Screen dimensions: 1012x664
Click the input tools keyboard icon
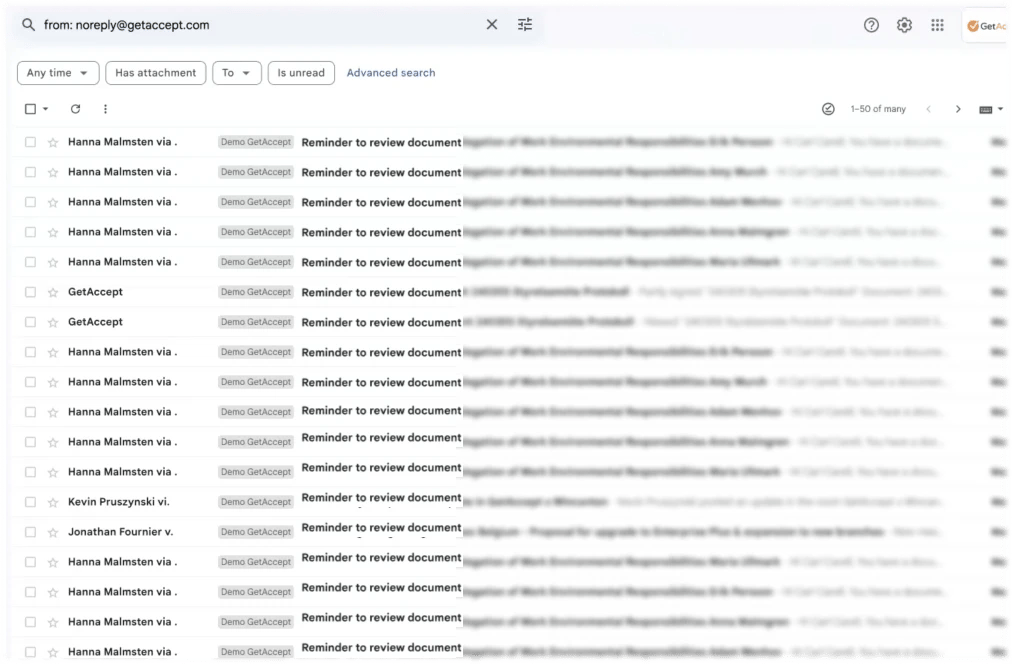coord(986,110)
